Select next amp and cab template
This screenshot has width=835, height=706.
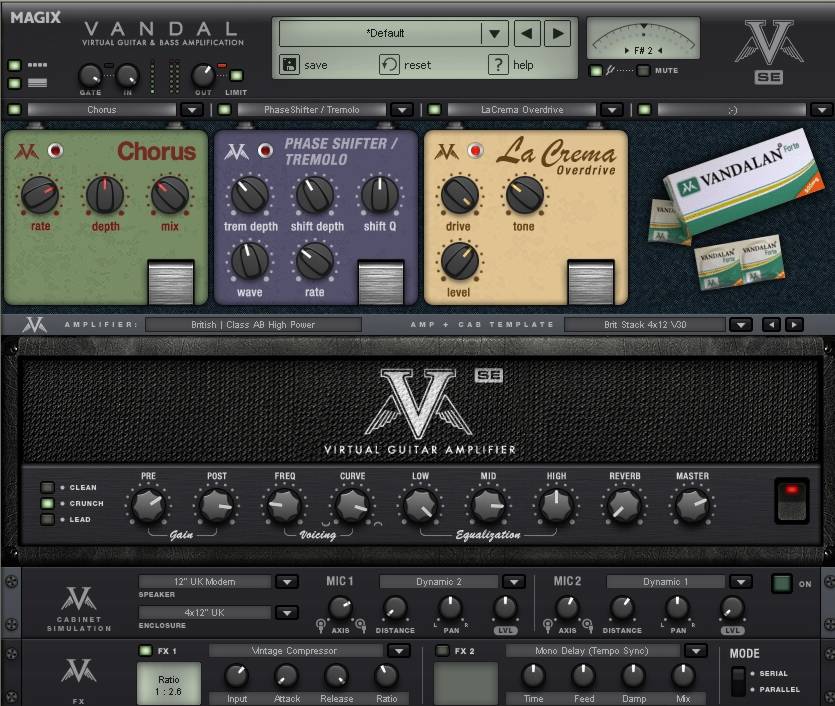[x=794, y=324]
